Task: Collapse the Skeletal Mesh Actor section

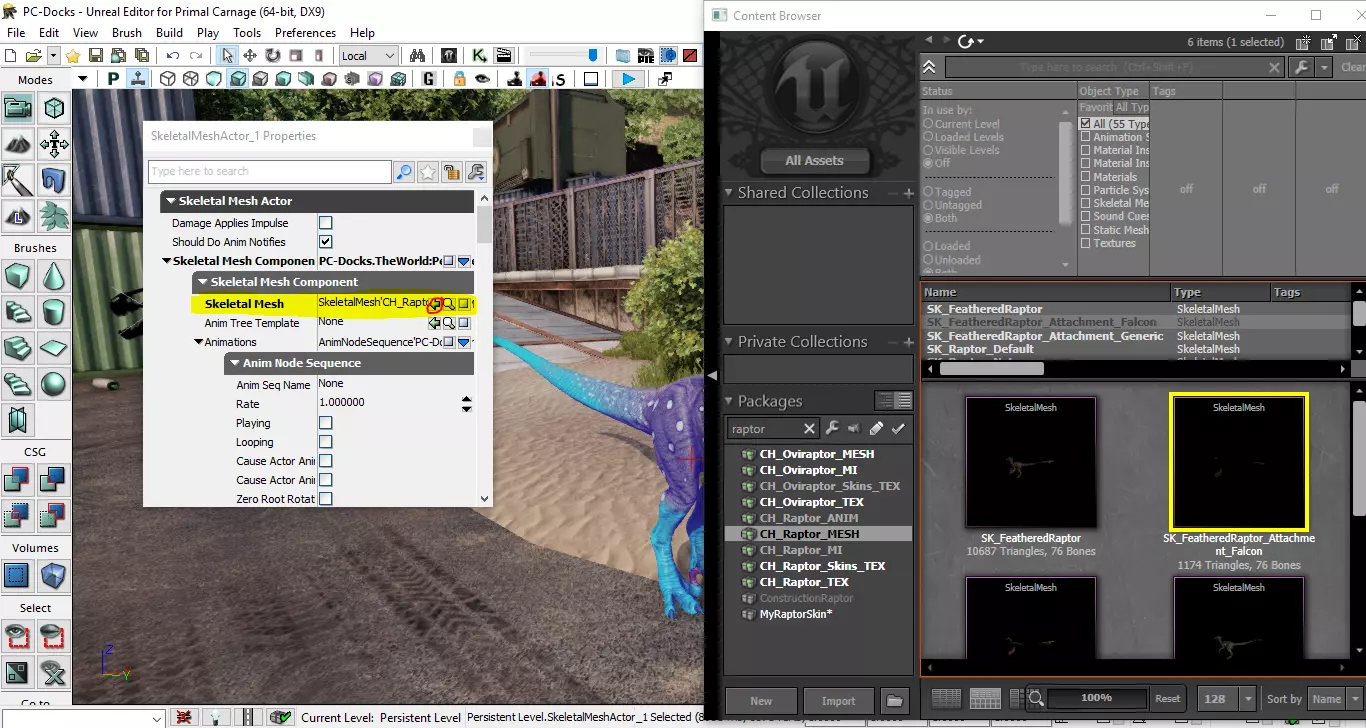Action: tap(171, 202)
